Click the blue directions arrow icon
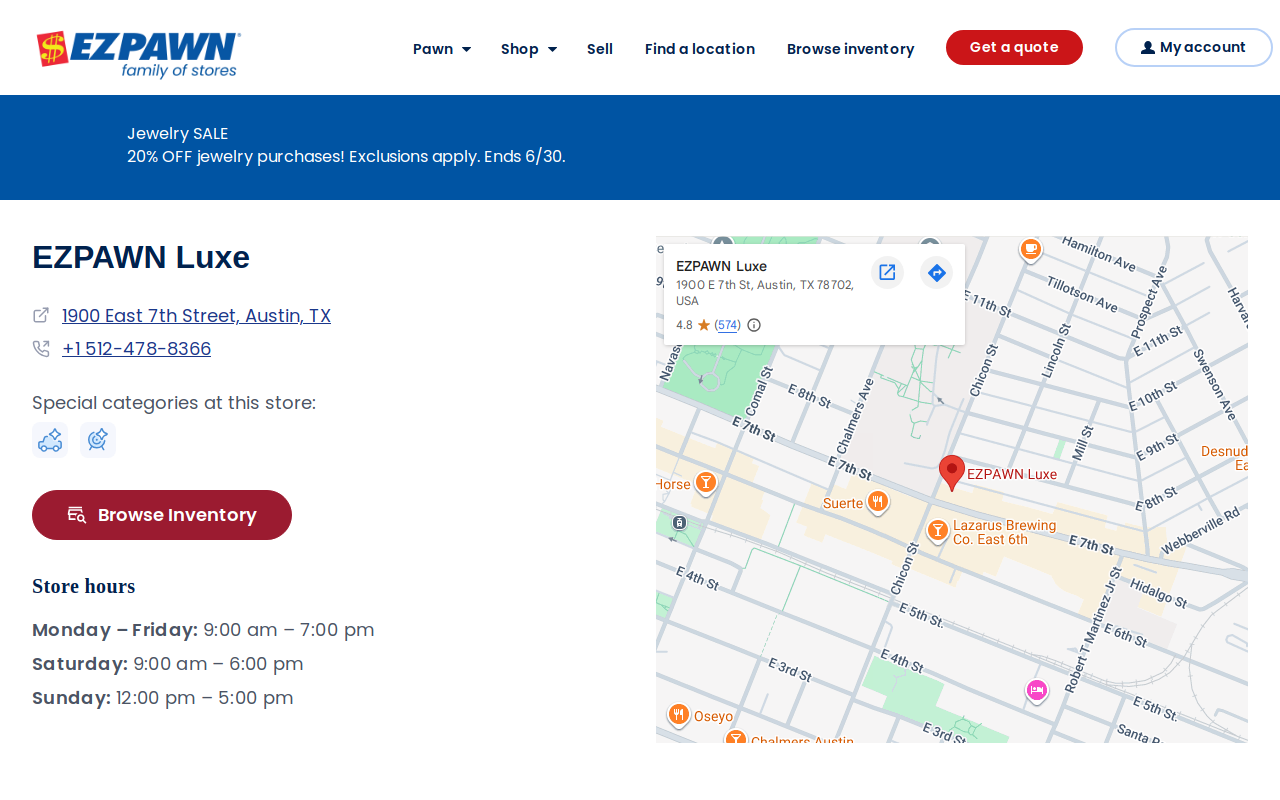This screenshot has width=1280, height=800. coord(936,272)
